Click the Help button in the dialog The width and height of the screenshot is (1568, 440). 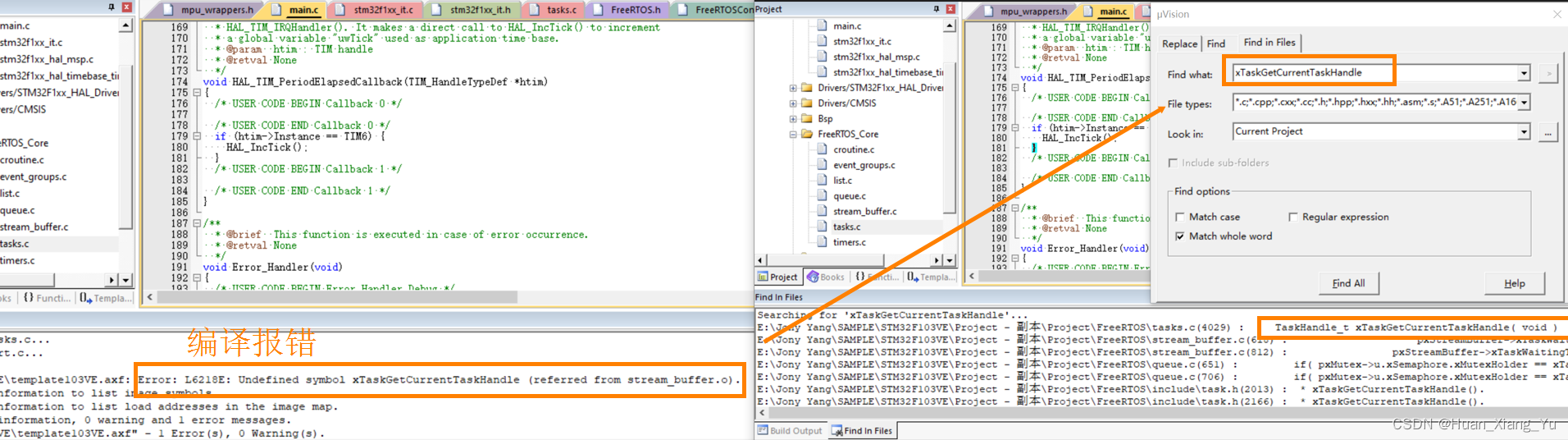click(x=1515, y=283)
